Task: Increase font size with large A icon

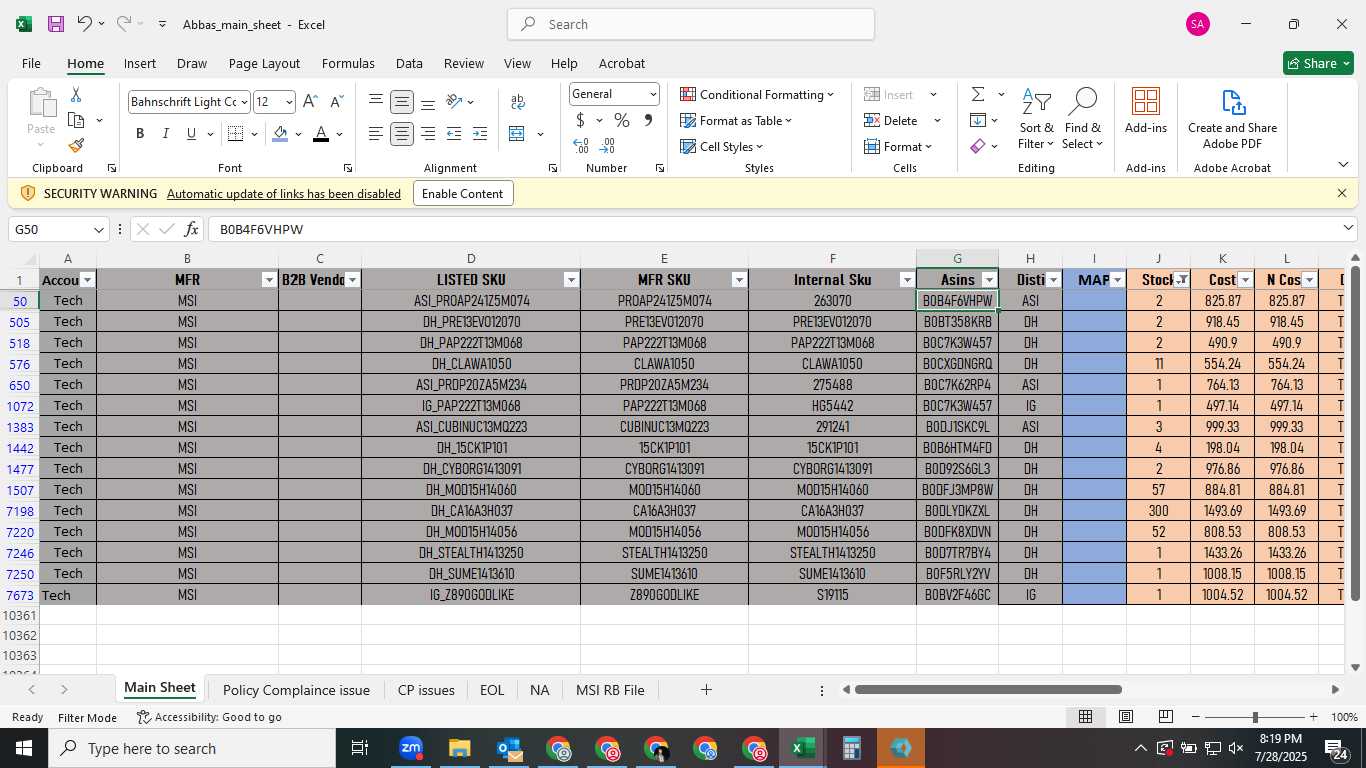Action: (310, 102)
